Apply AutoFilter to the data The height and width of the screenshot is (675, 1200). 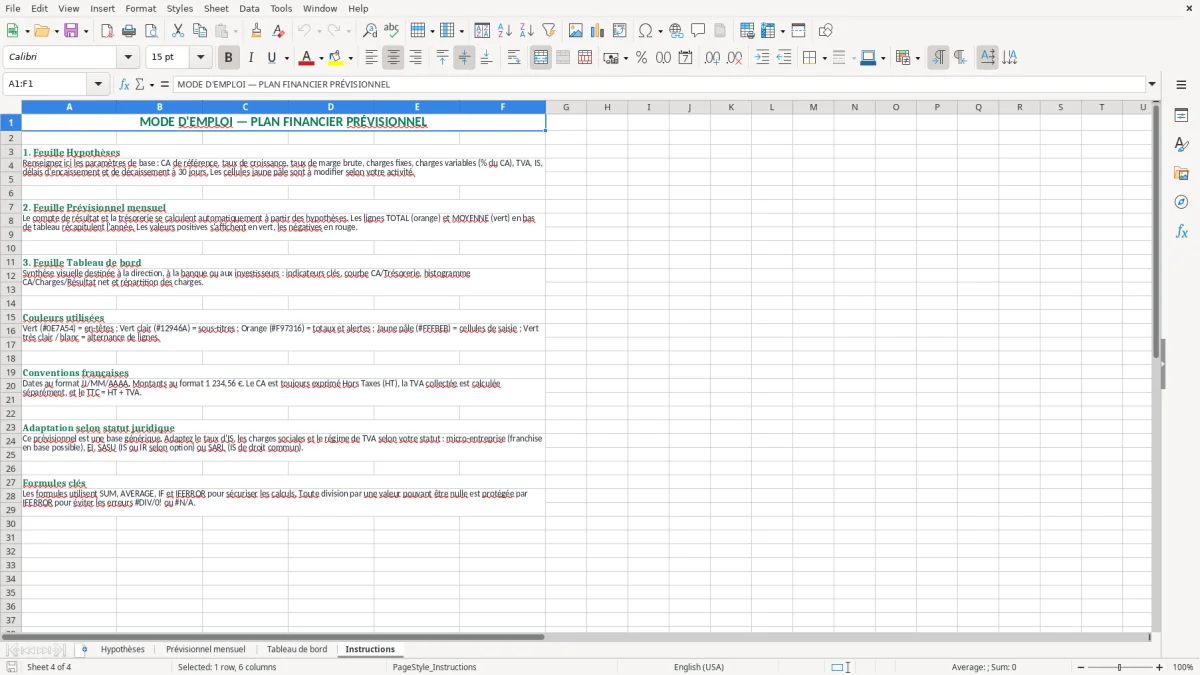(x=548, y=31)
